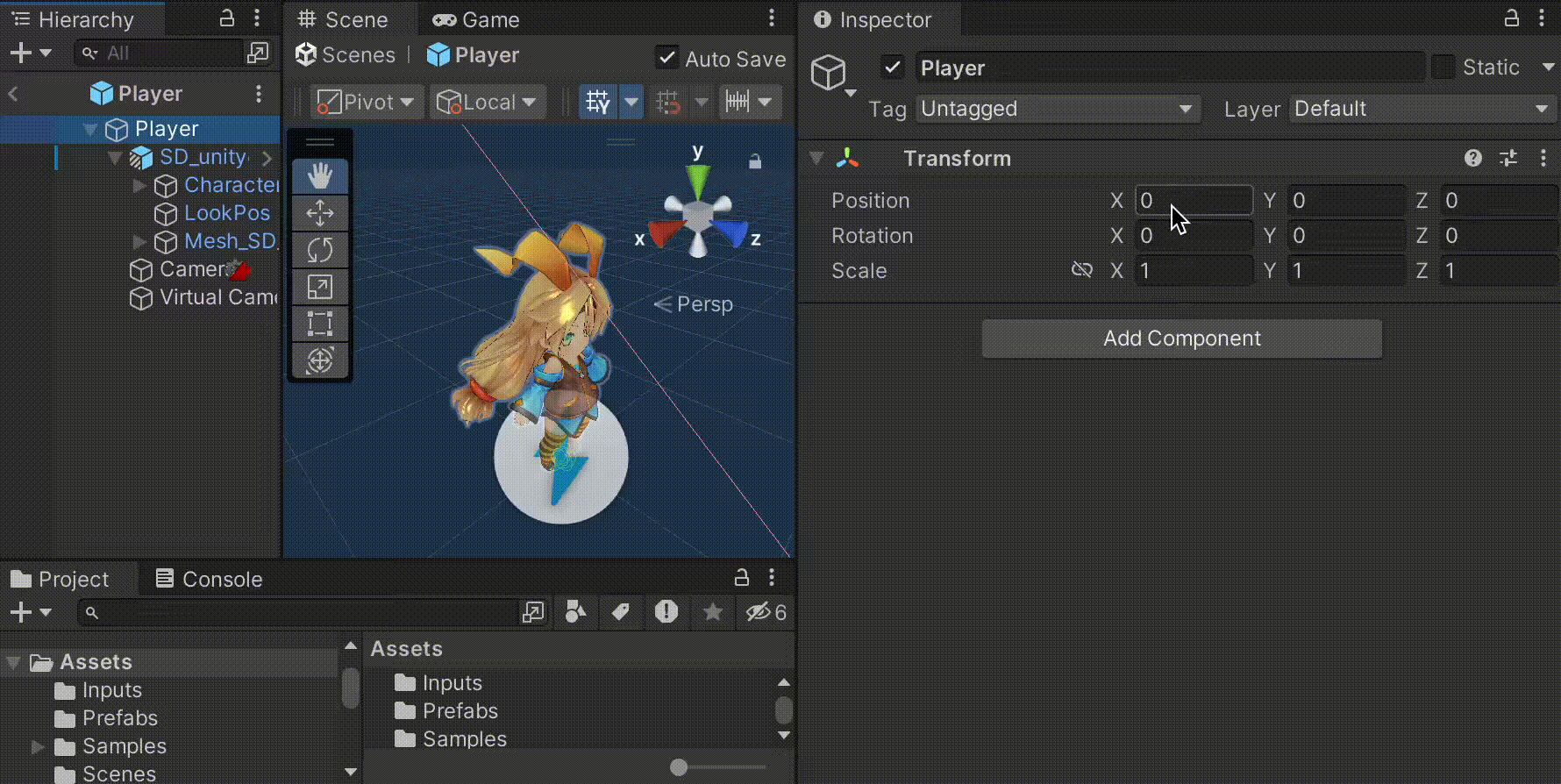Select the Rect transform tool
This screenshot has width=1561, height=784.
[320, 324]
